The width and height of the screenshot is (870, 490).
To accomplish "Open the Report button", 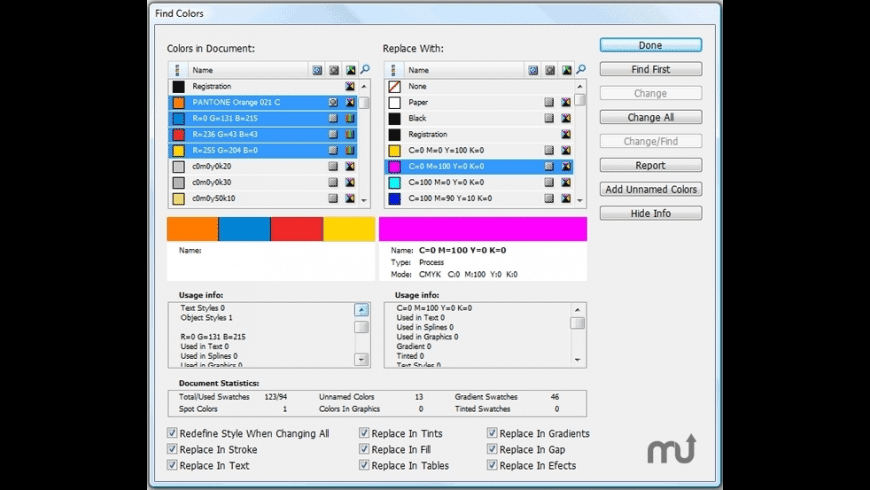I will [651, 165].
